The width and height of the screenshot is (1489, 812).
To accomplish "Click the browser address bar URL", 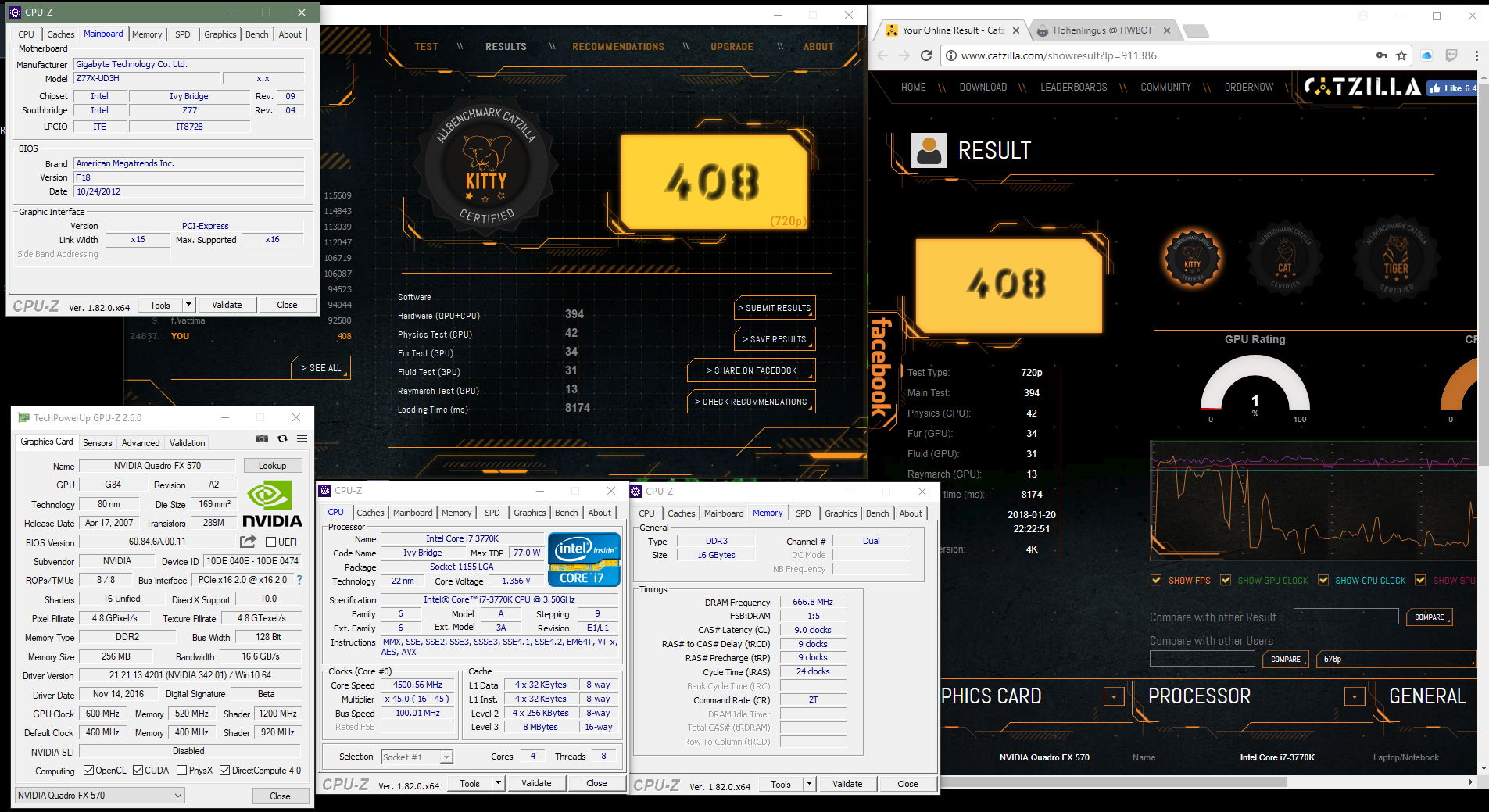I will (1059, 55).
